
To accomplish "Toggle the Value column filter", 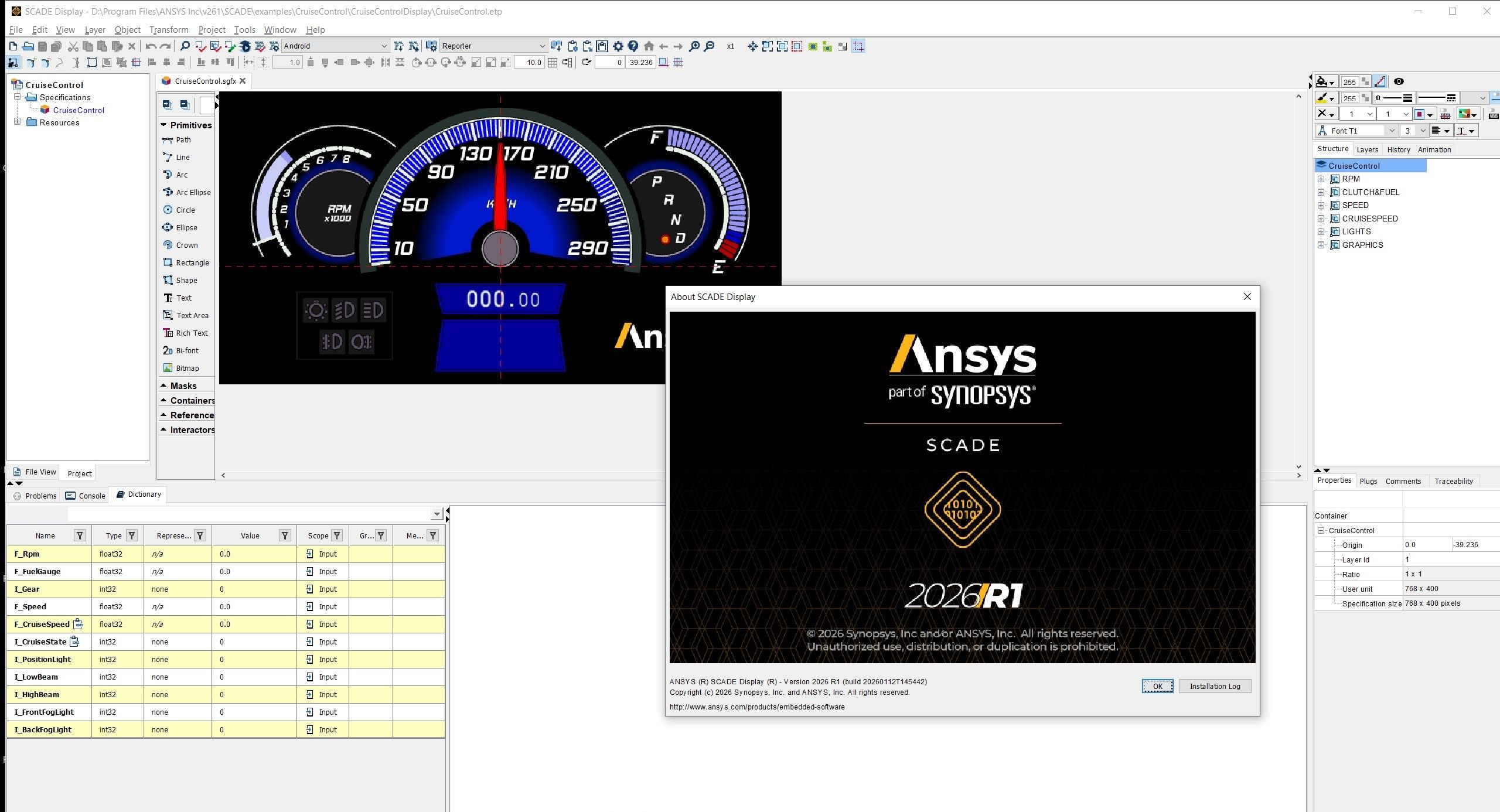I will [285, 535].
